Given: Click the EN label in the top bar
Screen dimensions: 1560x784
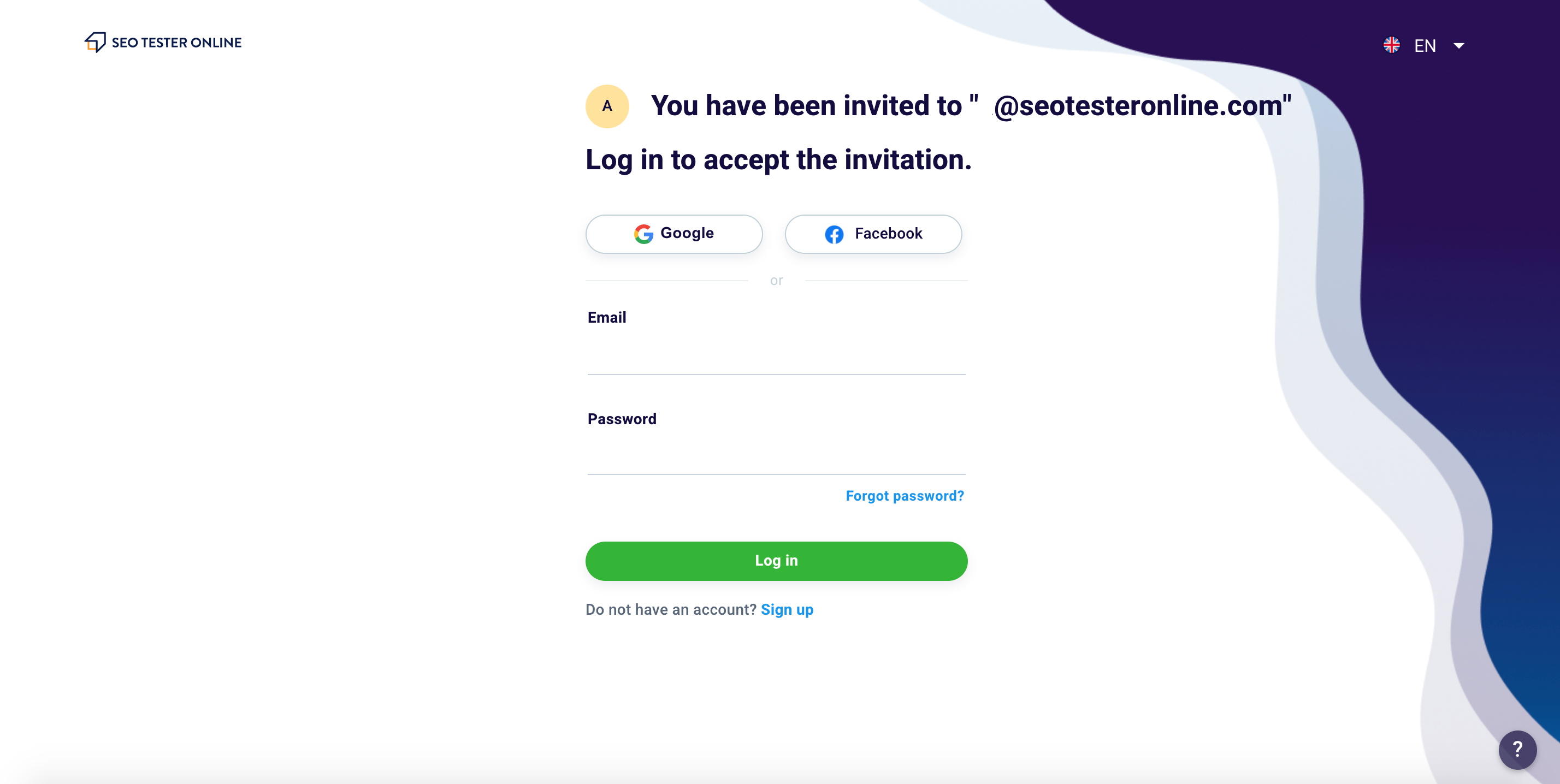Looking at the screenshot, I should (1425, 45).
